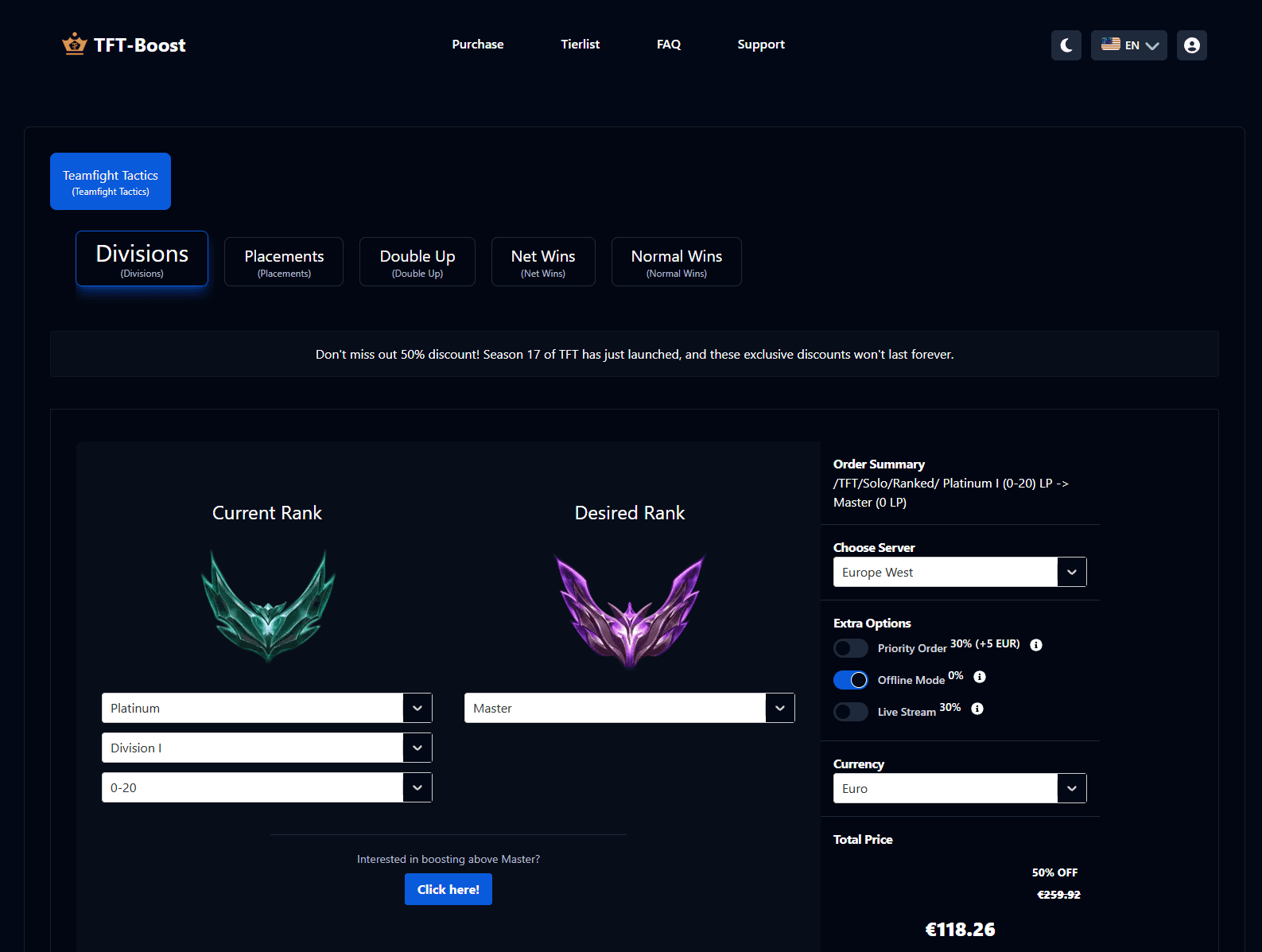Click Priority Order info icon
This screenshot has width=1262, height=952.
pyautogui.click(x=1036, y=645)
